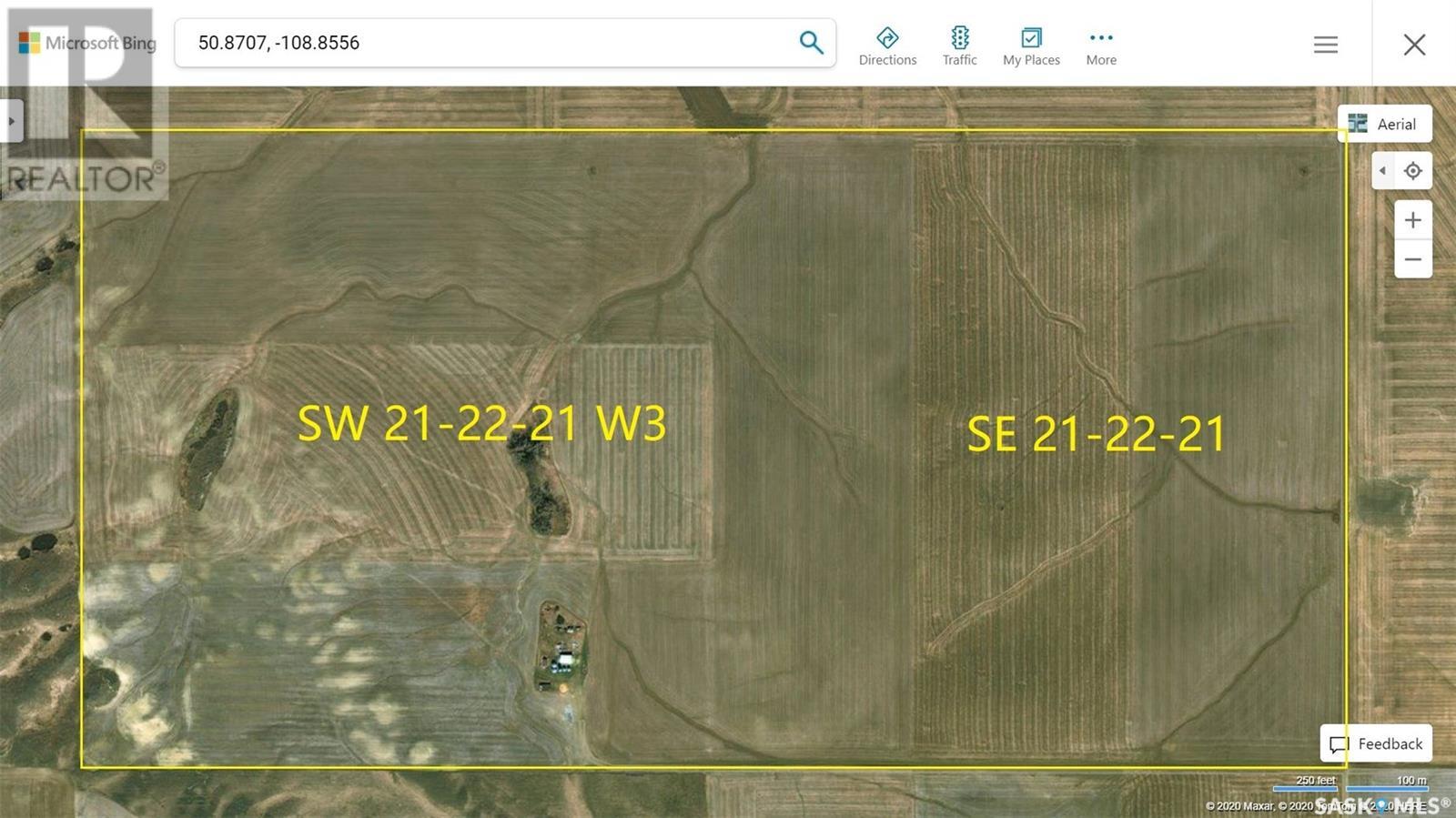Click the SE 21-22-21 map label
This screenshot has height=818, width=1456.
[1096, 434]
